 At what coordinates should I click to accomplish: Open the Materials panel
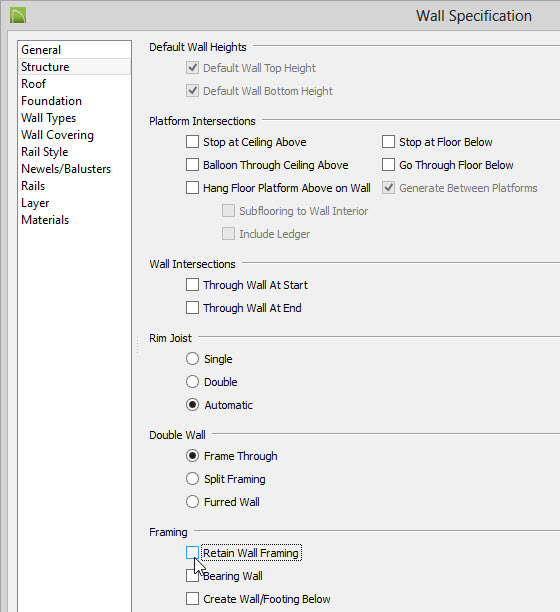tap(45, 220)
